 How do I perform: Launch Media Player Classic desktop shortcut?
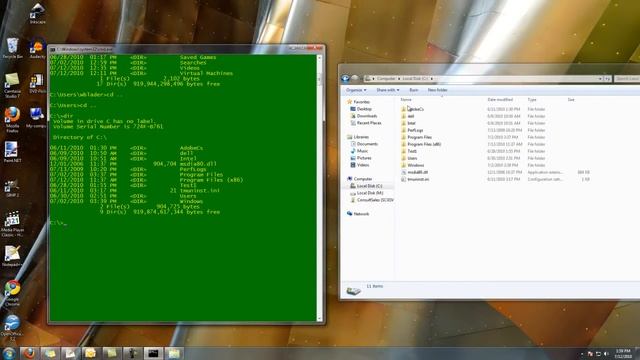[12, 224]
